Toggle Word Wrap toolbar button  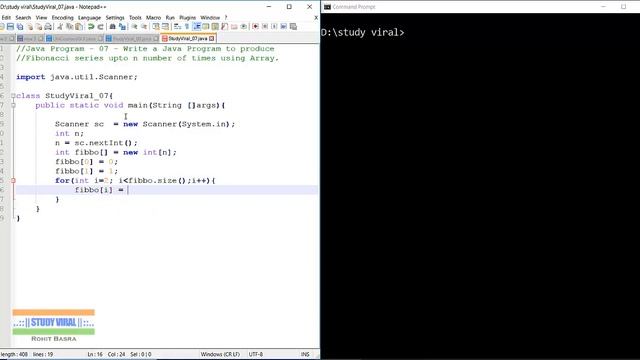click(x=177, y=27)
